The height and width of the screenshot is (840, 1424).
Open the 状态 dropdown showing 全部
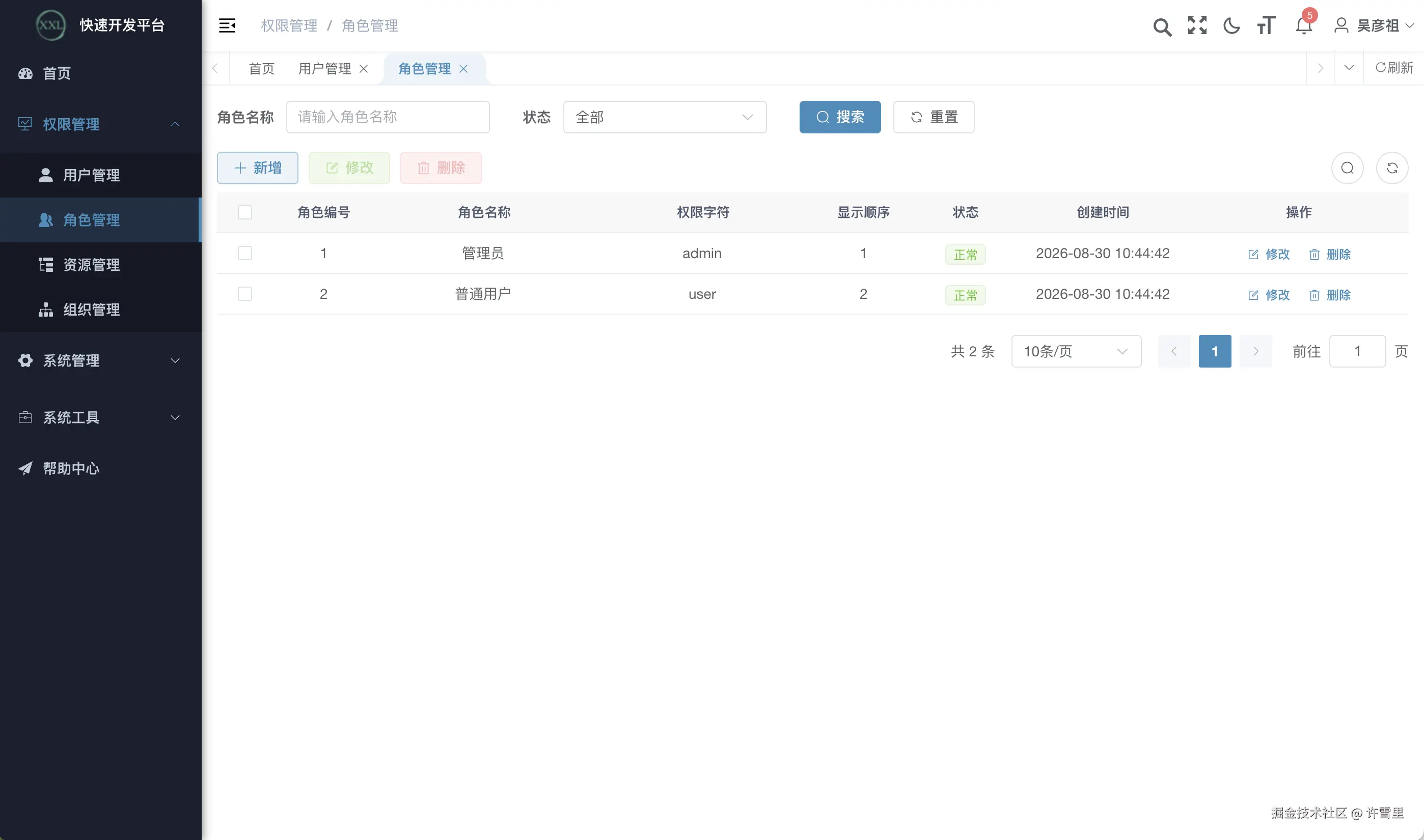point(665,117)
